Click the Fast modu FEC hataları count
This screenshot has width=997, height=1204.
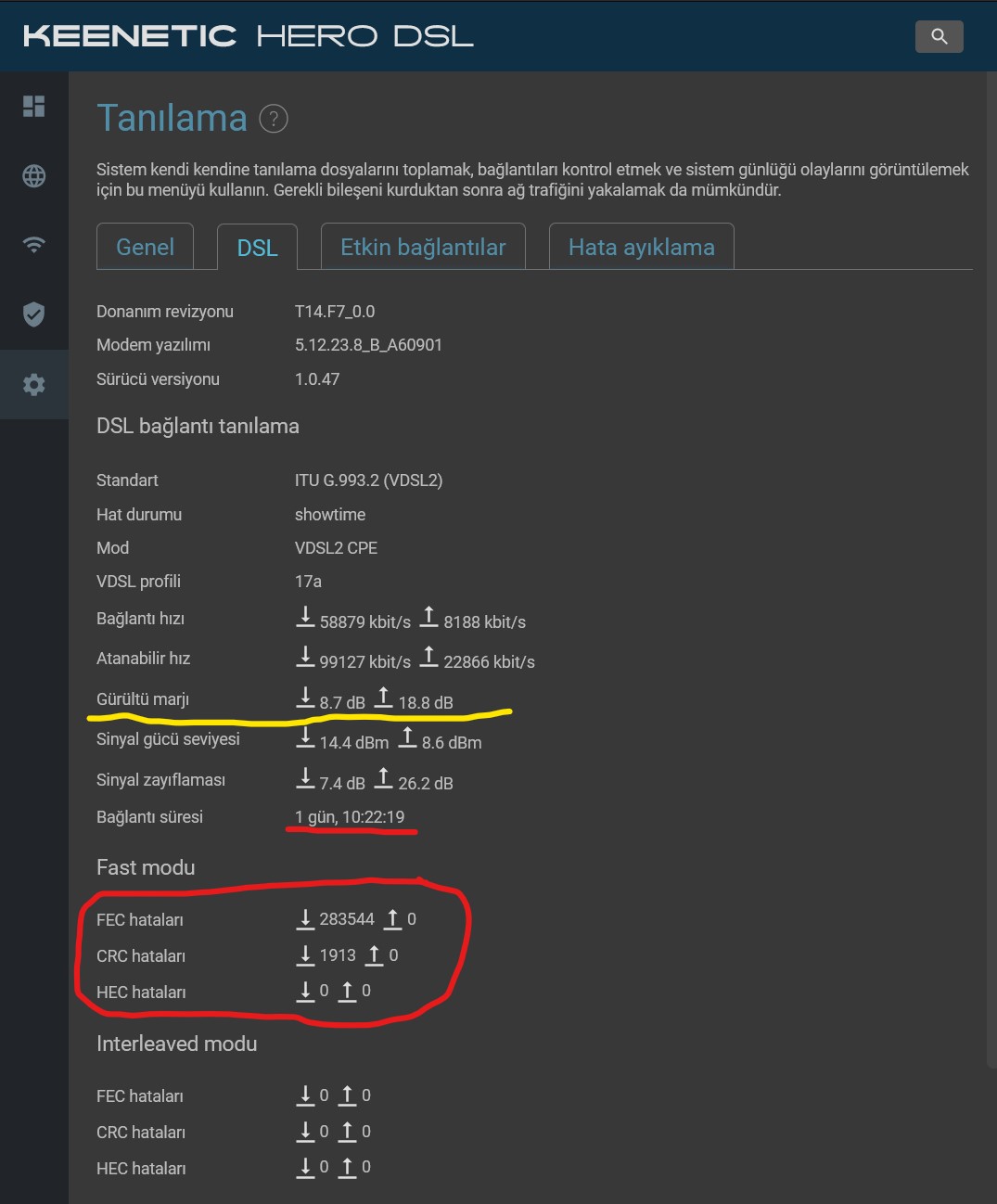[x=347, y=919]
